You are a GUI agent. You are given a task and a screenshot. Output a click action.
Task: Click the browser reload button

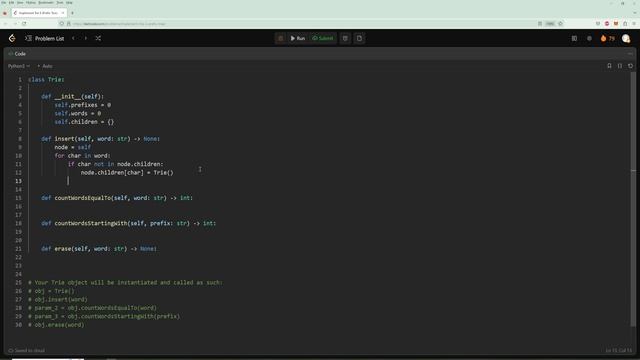(24, 24)
